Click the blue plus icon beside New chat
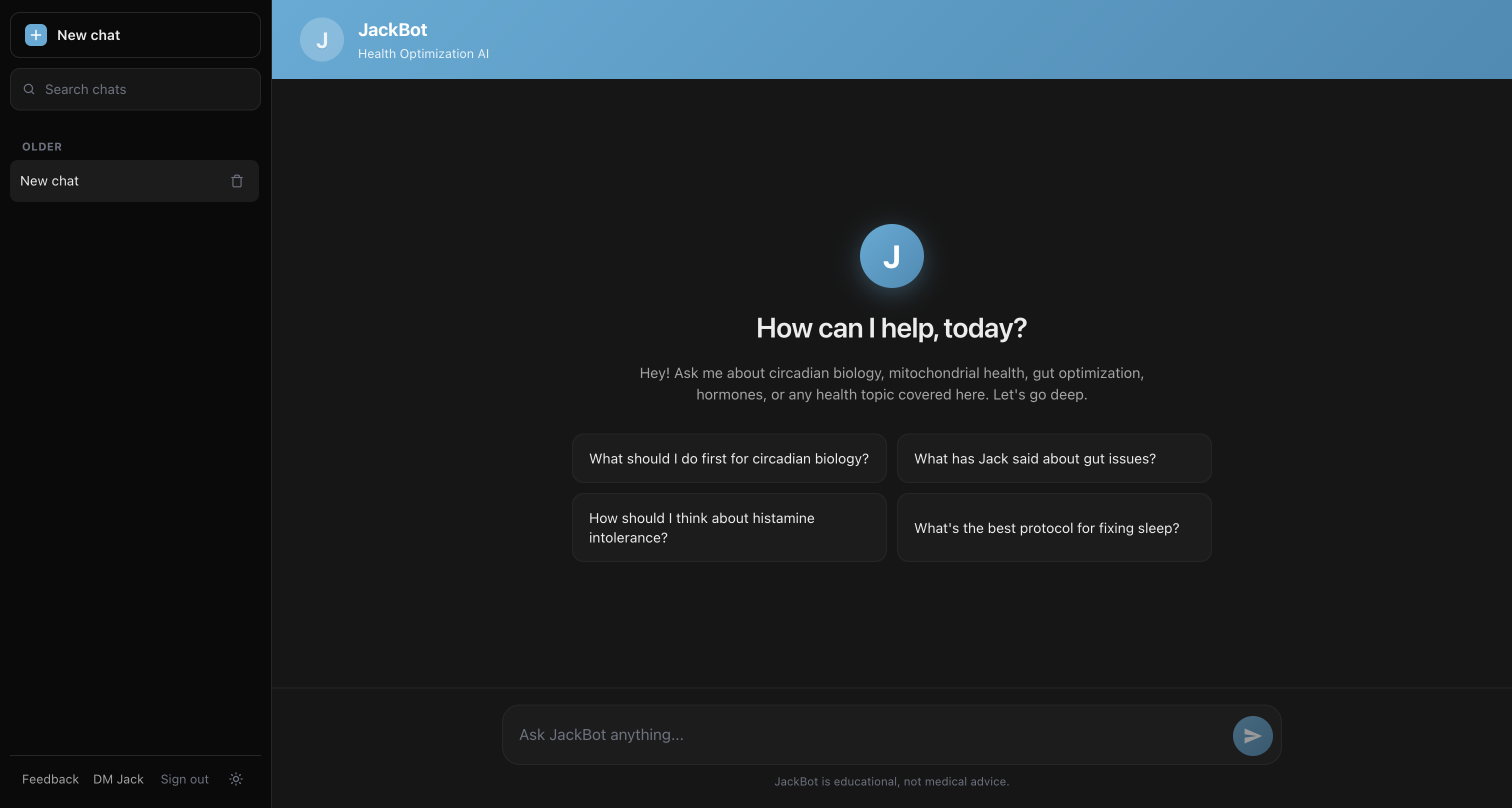 tap(36, 35)
